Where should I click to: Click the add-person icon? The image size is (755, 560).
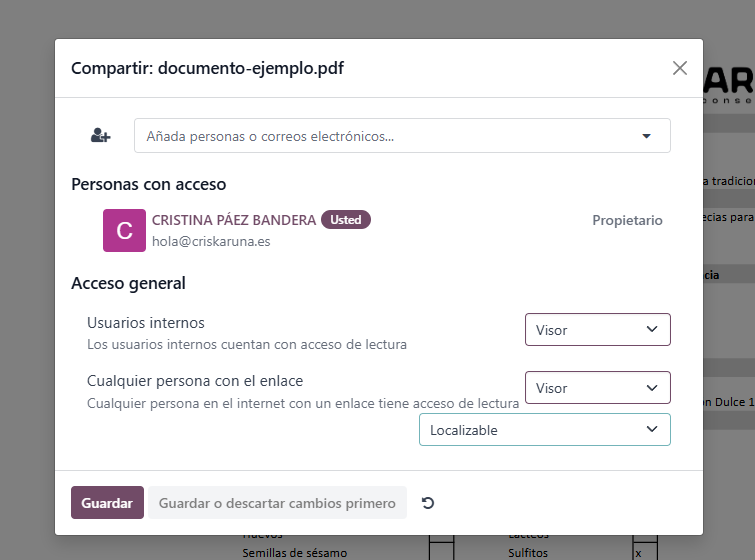coord(100,136)
